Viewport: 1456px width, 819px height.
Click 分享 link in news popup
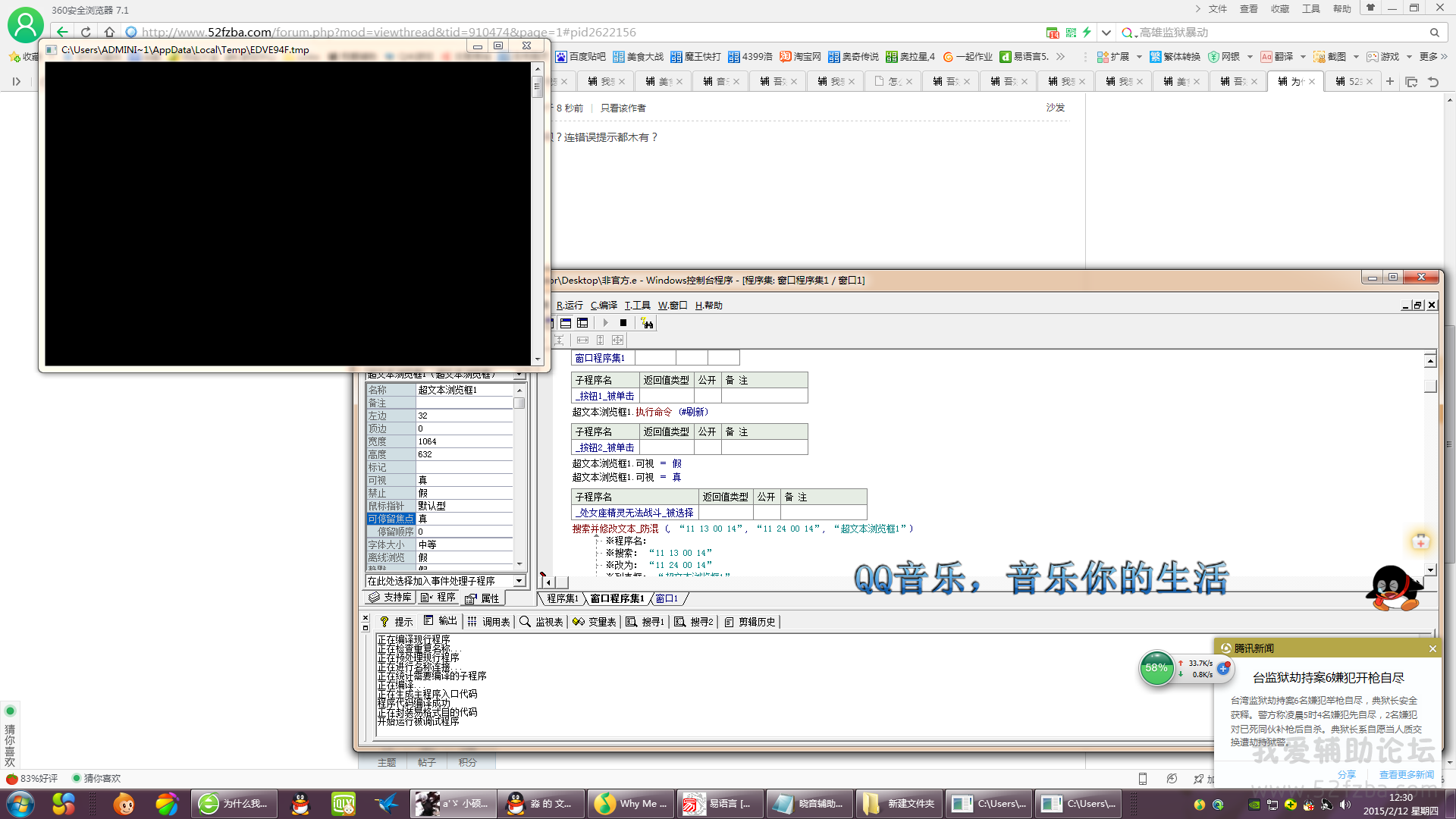pyautogui.click(x=1347, y=775)
